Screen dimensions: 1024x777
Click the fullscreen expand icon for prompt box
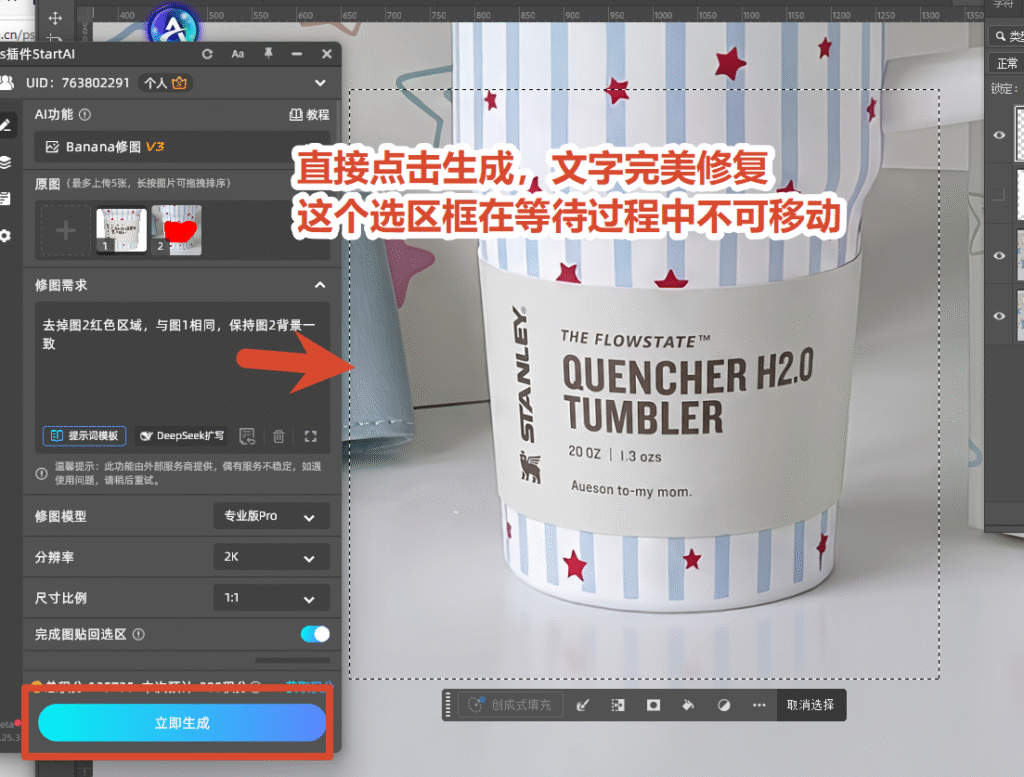coord(310,436)
